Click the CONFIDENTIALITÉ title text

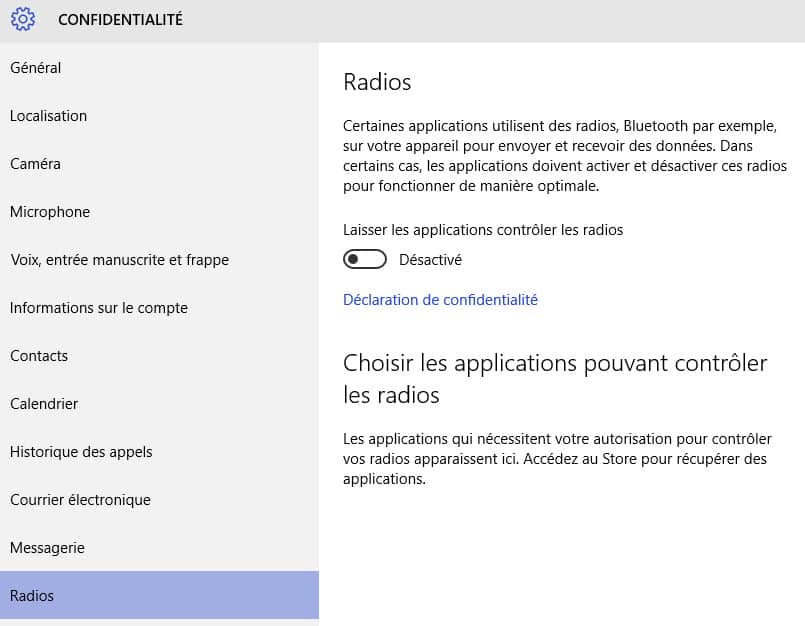[x=120, y=20]
